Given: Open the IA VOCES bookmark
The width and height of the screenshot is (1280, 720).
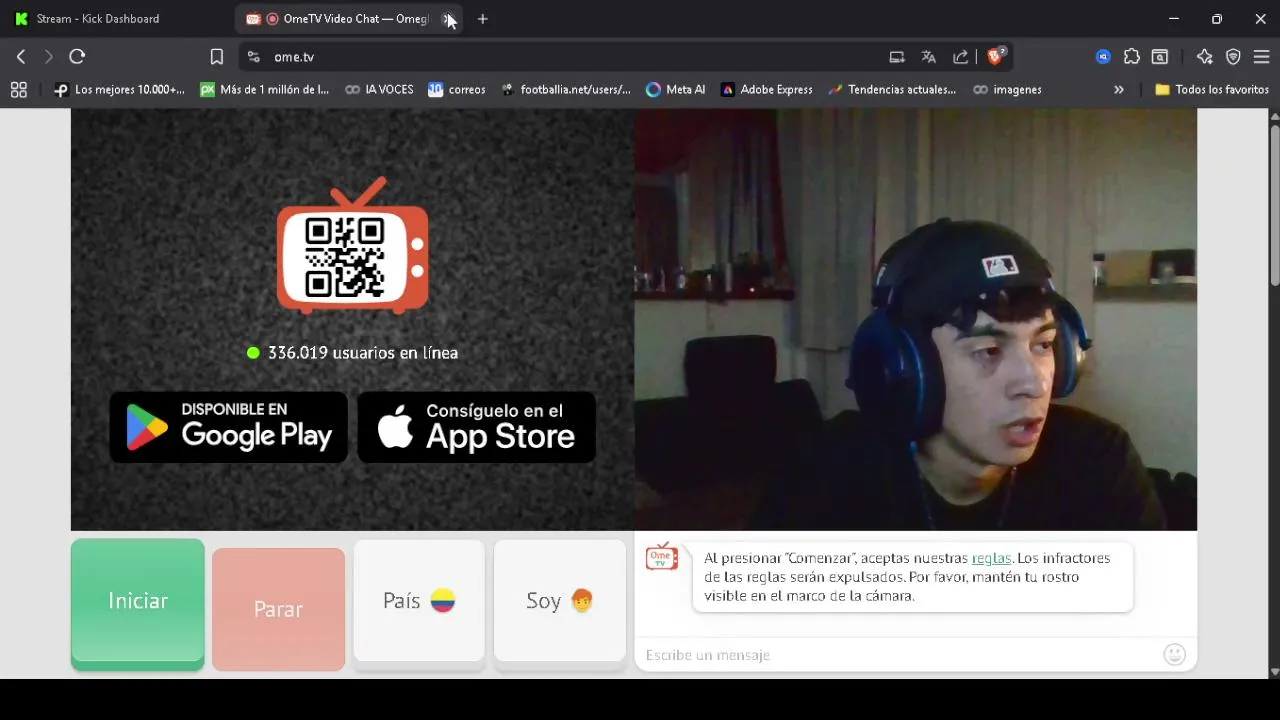Looking at the screenshot, I should (x=379, y=90).
